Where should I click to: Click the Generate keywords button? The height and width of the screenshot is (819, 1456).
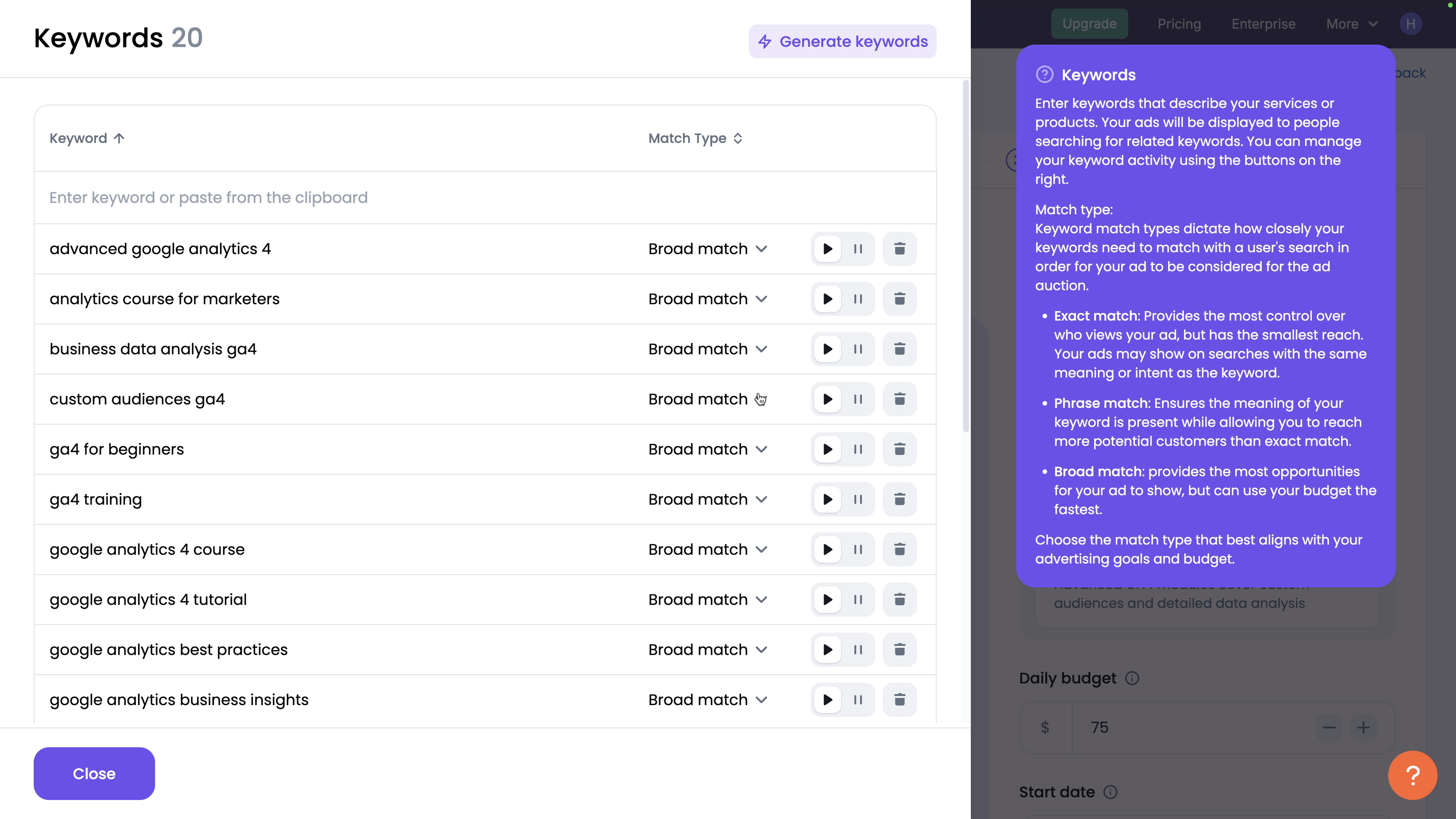click(842, 41)
